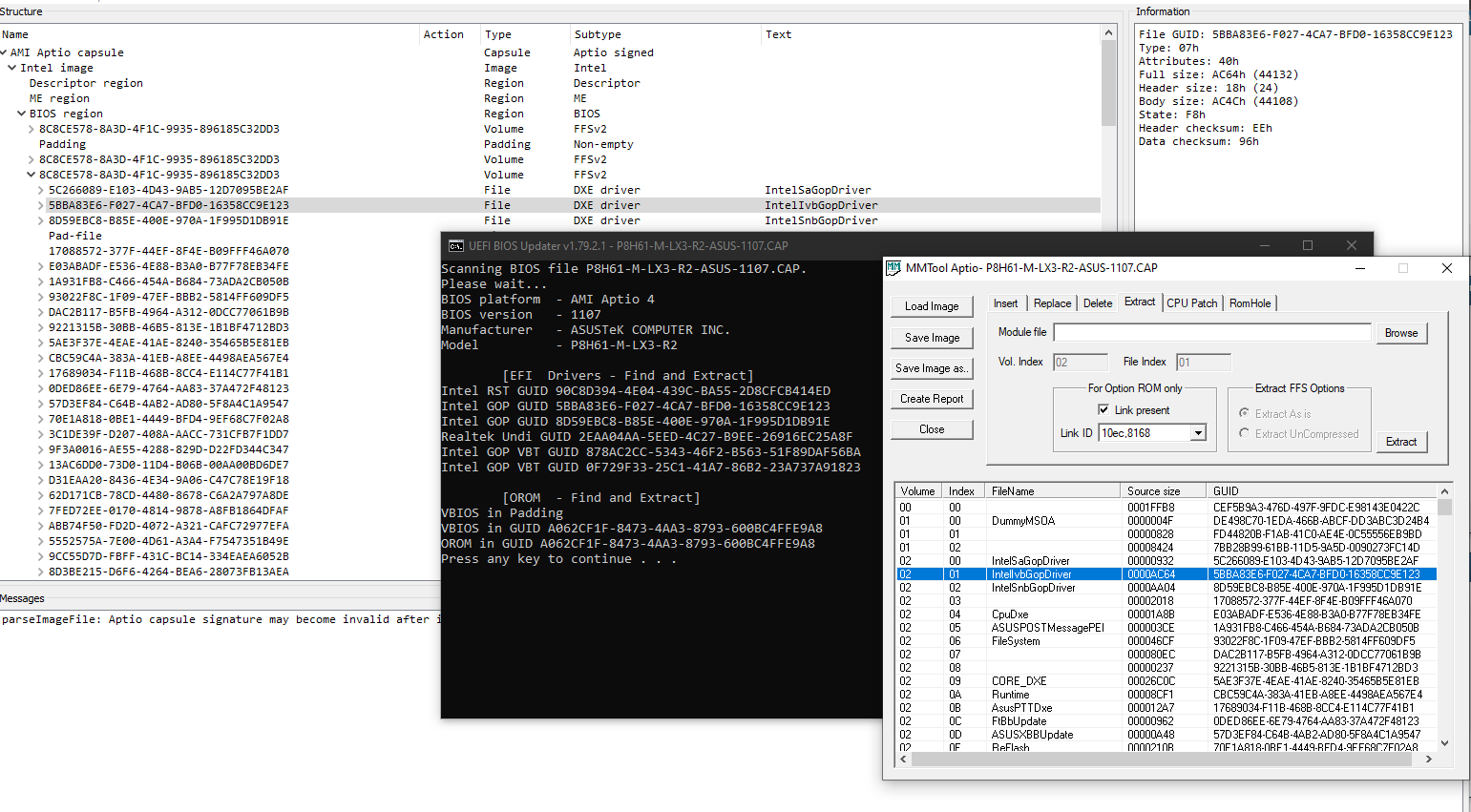Select the AsusPTTDxe row

coord(1166,708)
